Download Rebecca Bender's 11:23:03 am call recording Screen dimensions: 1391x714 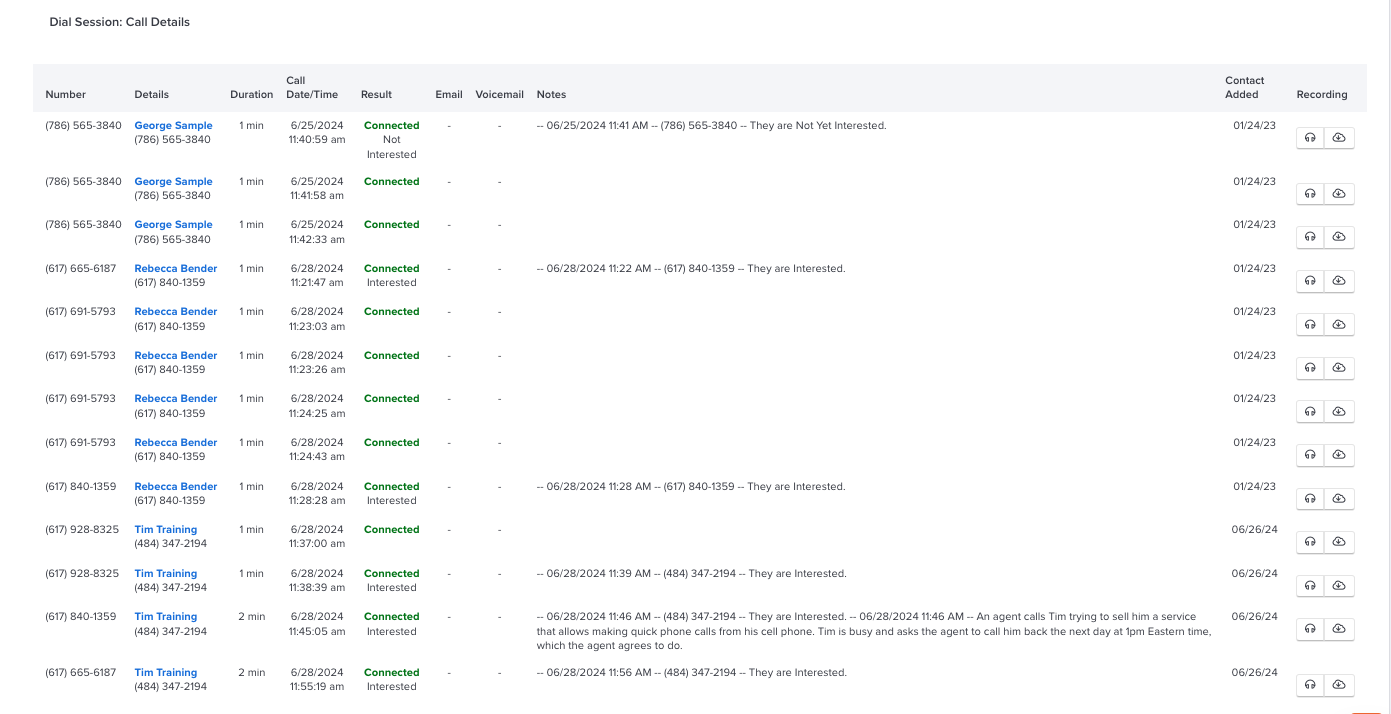1339,325
